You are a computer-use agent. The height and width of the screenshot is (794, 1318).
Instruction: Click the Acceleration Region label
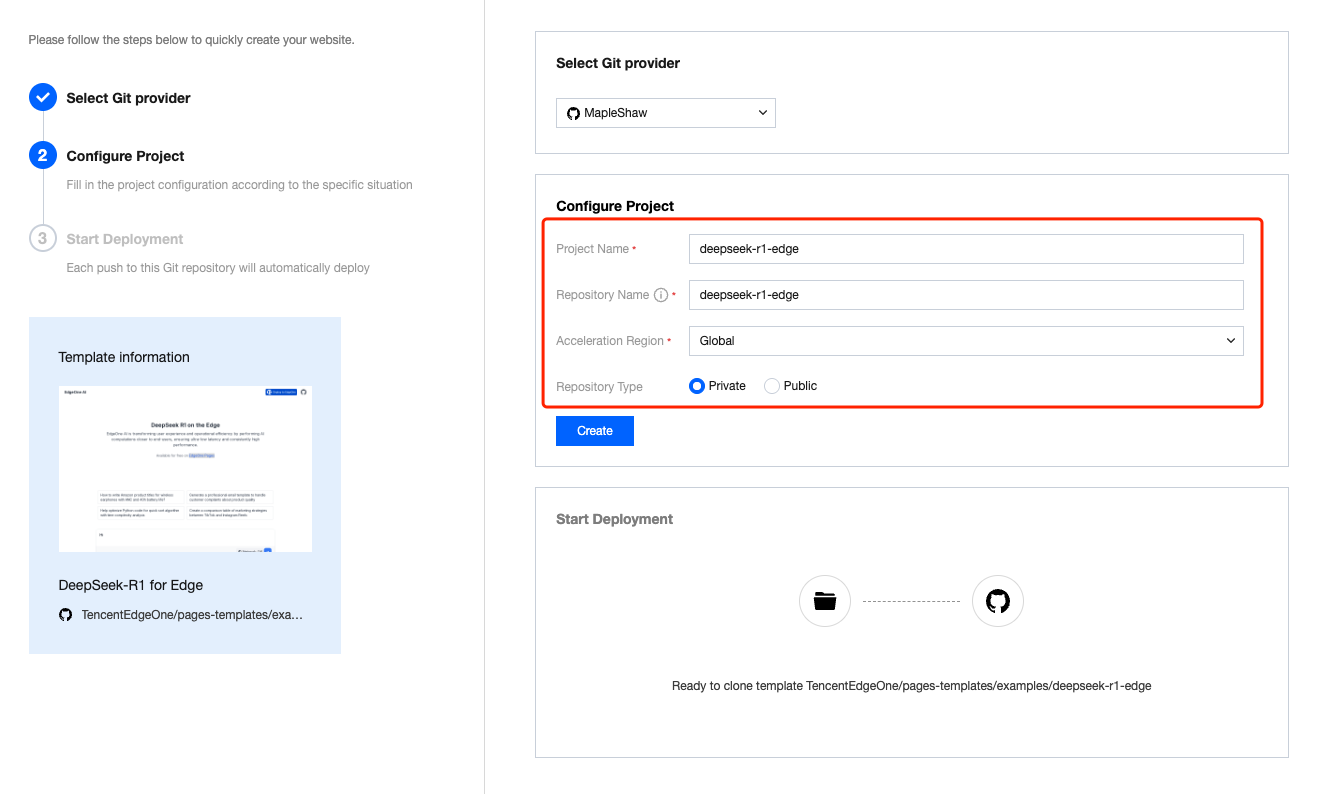click(610, 341)
